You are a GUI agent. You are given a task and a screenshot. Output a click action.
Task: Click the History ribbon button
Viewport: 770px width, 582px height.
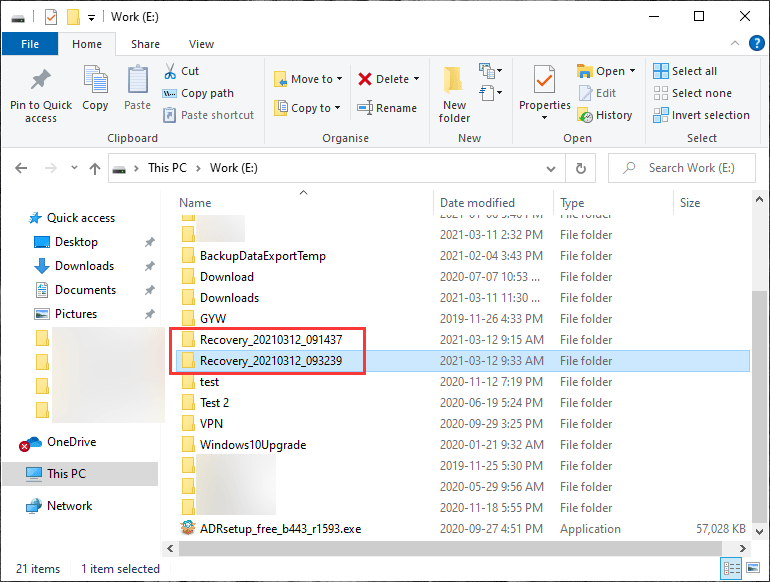tap(605, 115)
